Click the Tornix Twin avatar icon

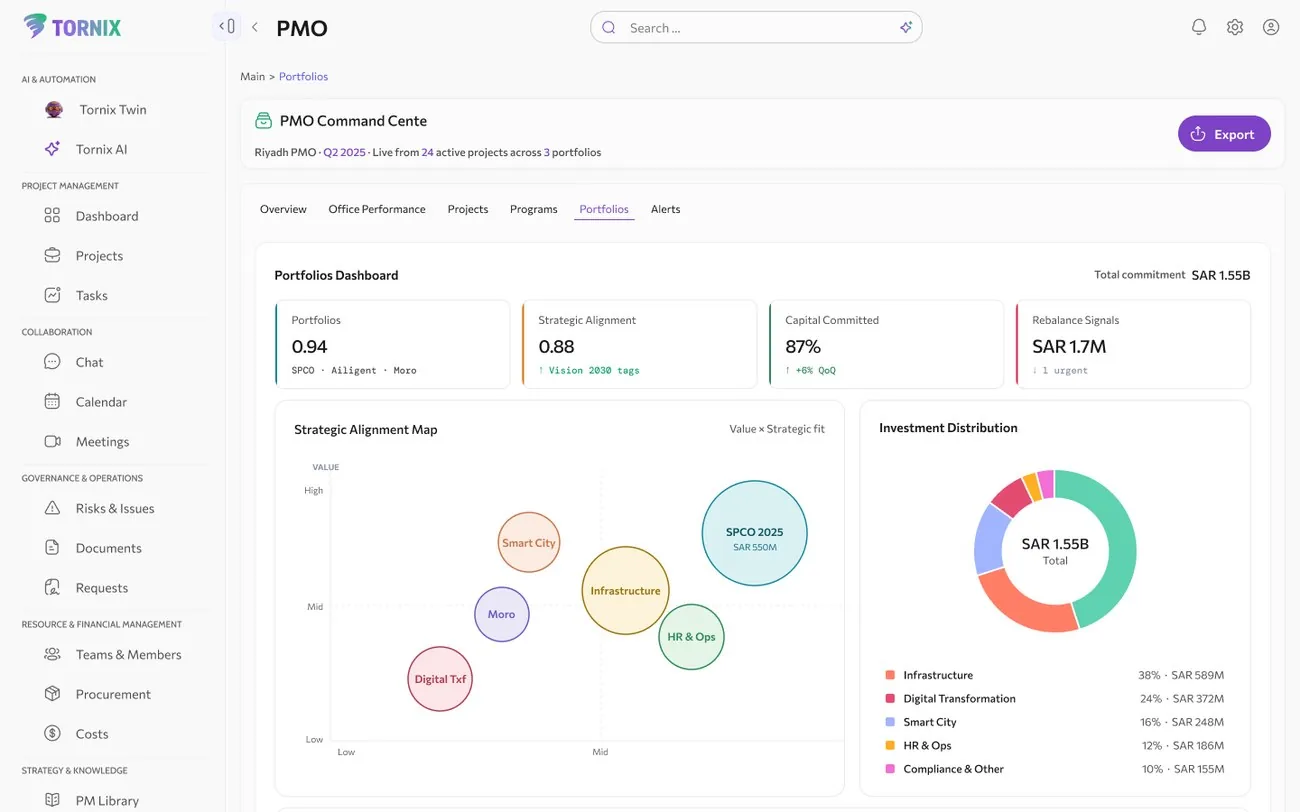point(54,110)
